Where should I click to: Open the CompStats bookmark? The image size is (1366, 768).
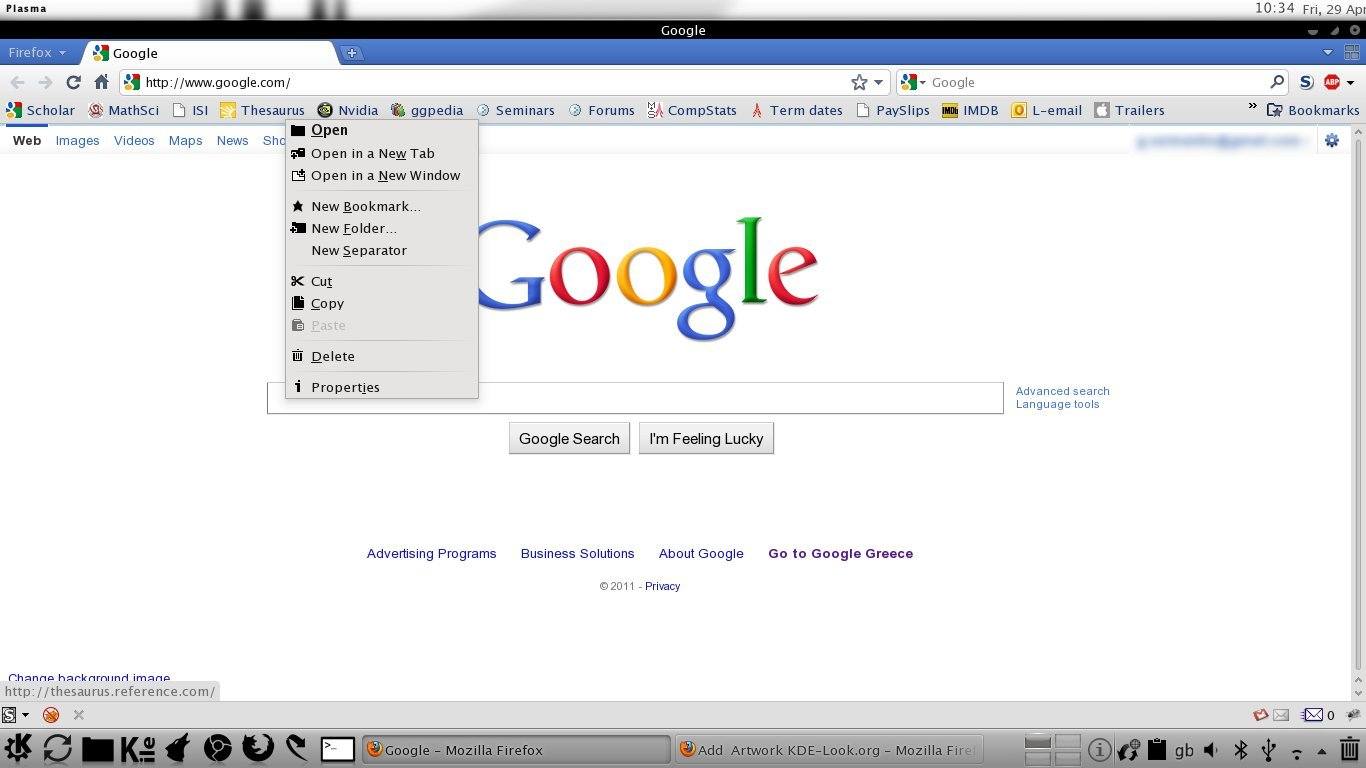click(x=692, y=110)
